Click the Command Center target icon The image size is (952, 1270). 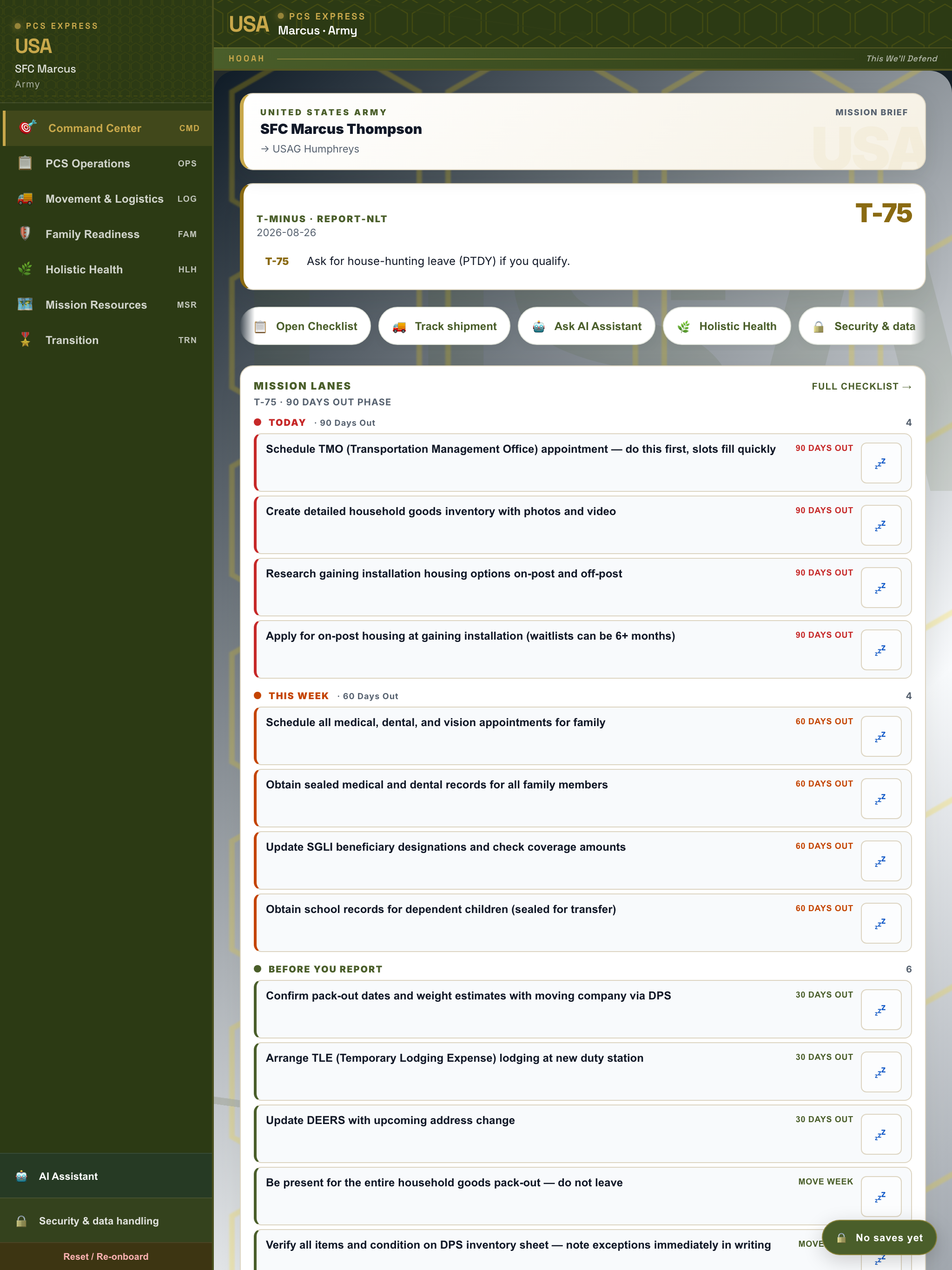point(27,127)
